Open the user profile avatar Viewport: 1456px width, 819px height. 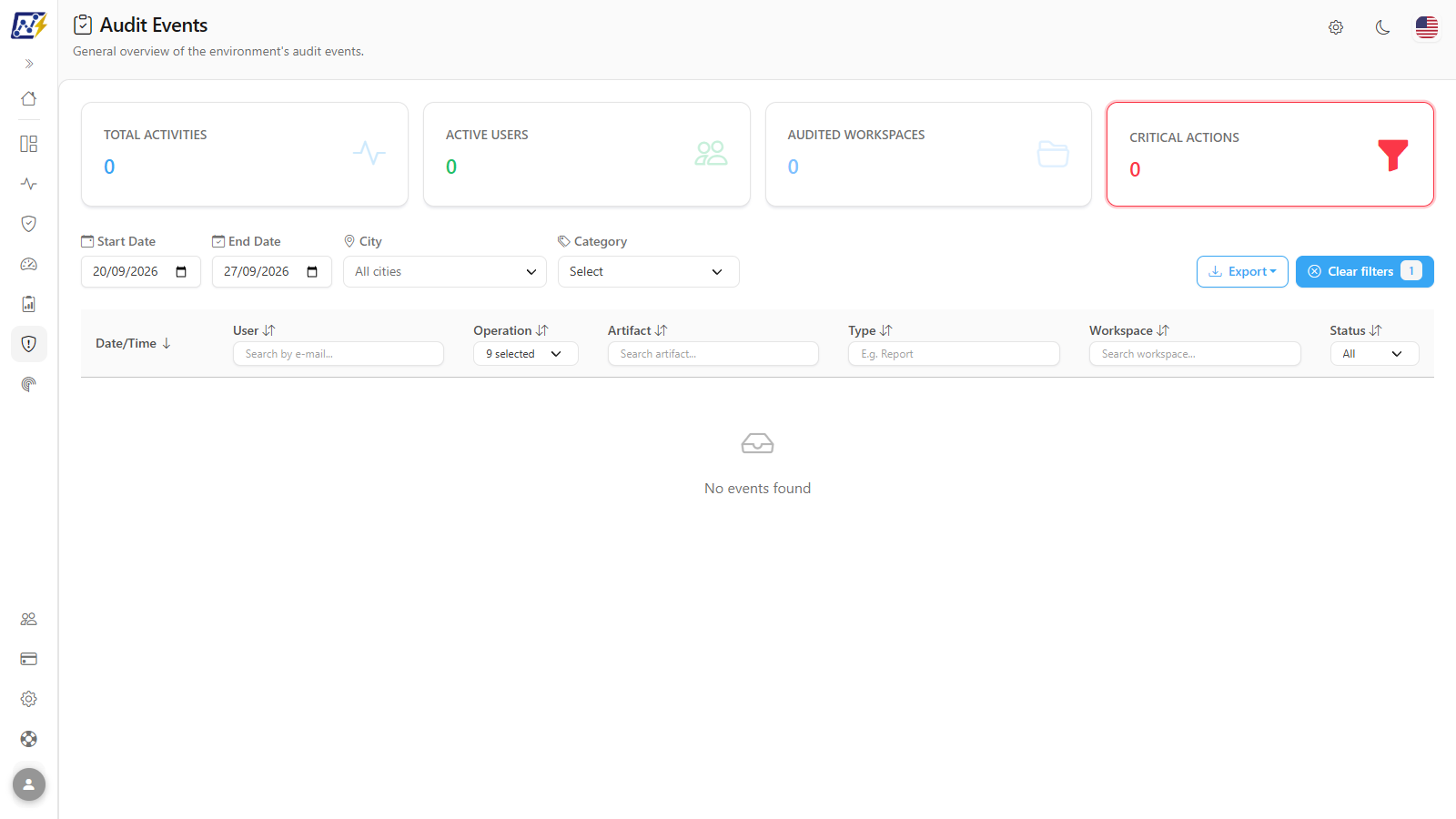click(x=29, y=784)
